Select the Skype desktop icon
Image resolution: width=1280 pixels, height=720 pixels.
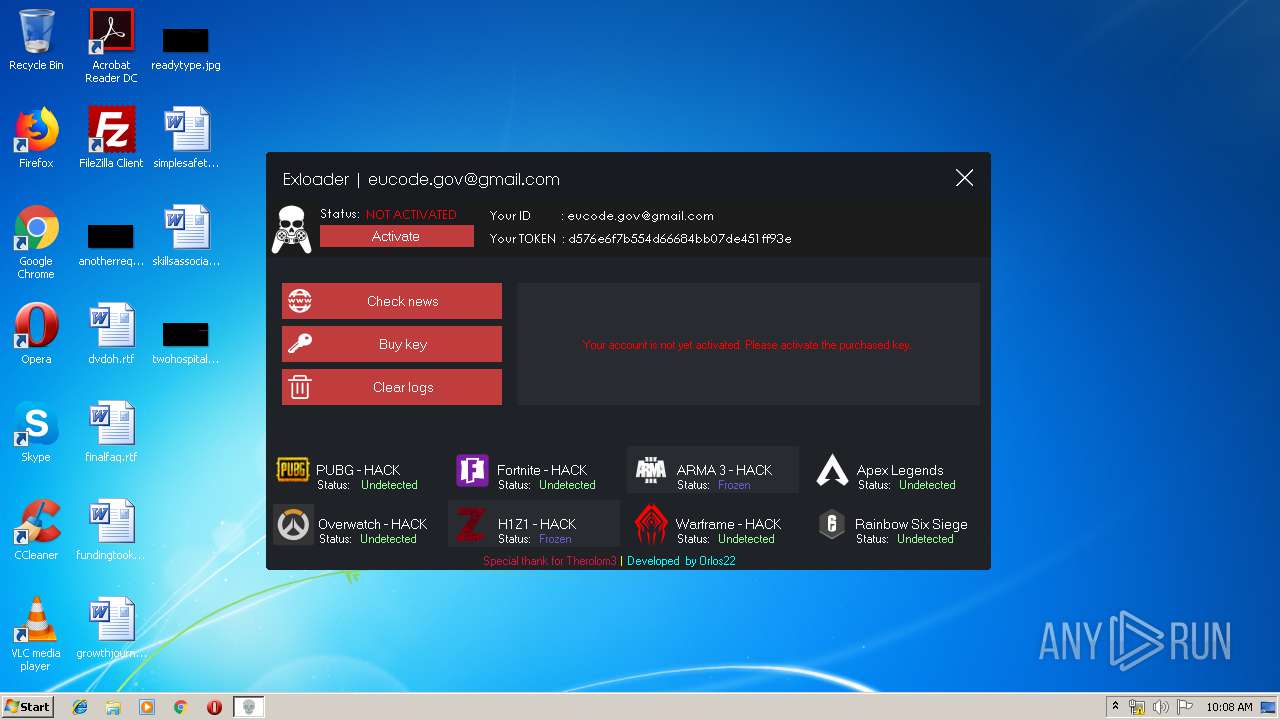point(36,432)
